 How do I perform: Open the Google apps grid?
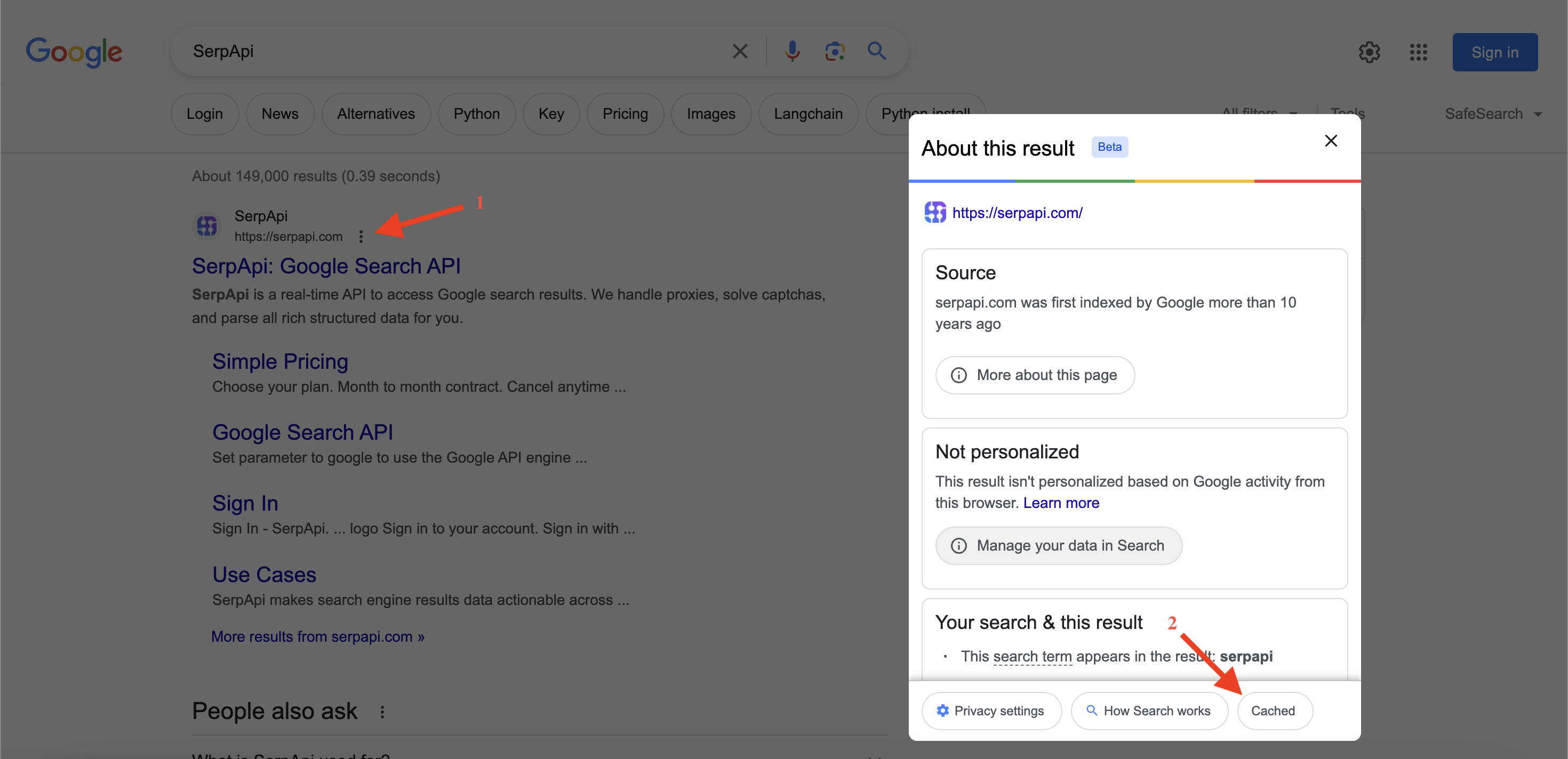click(x=1418, y=52)
